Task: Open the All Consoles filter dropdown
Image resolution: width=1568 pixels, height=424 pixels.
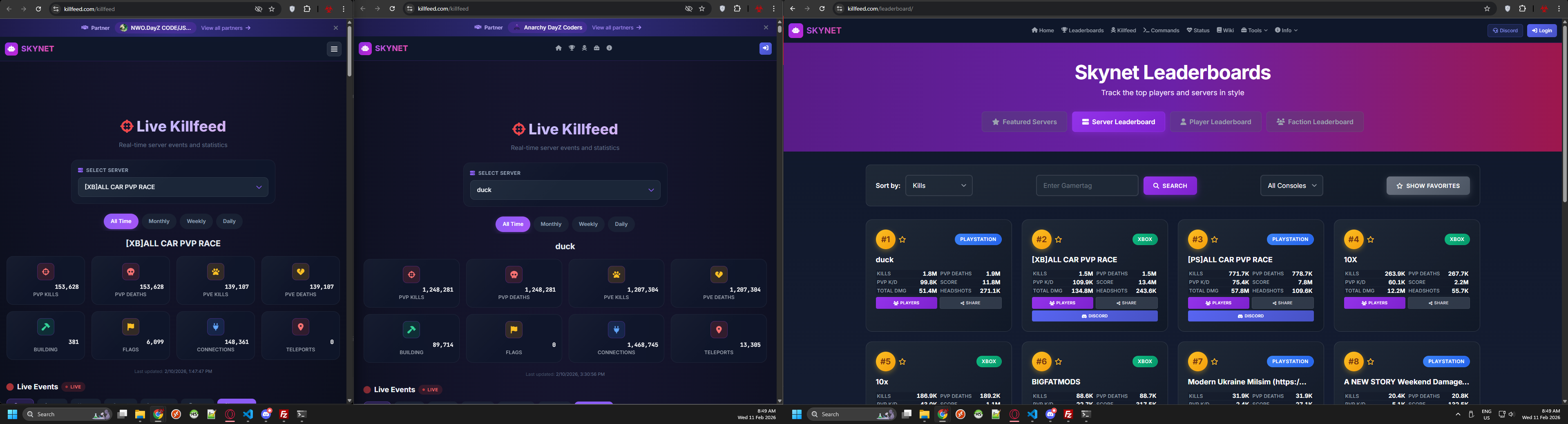Action: [x=1292, y=185]
